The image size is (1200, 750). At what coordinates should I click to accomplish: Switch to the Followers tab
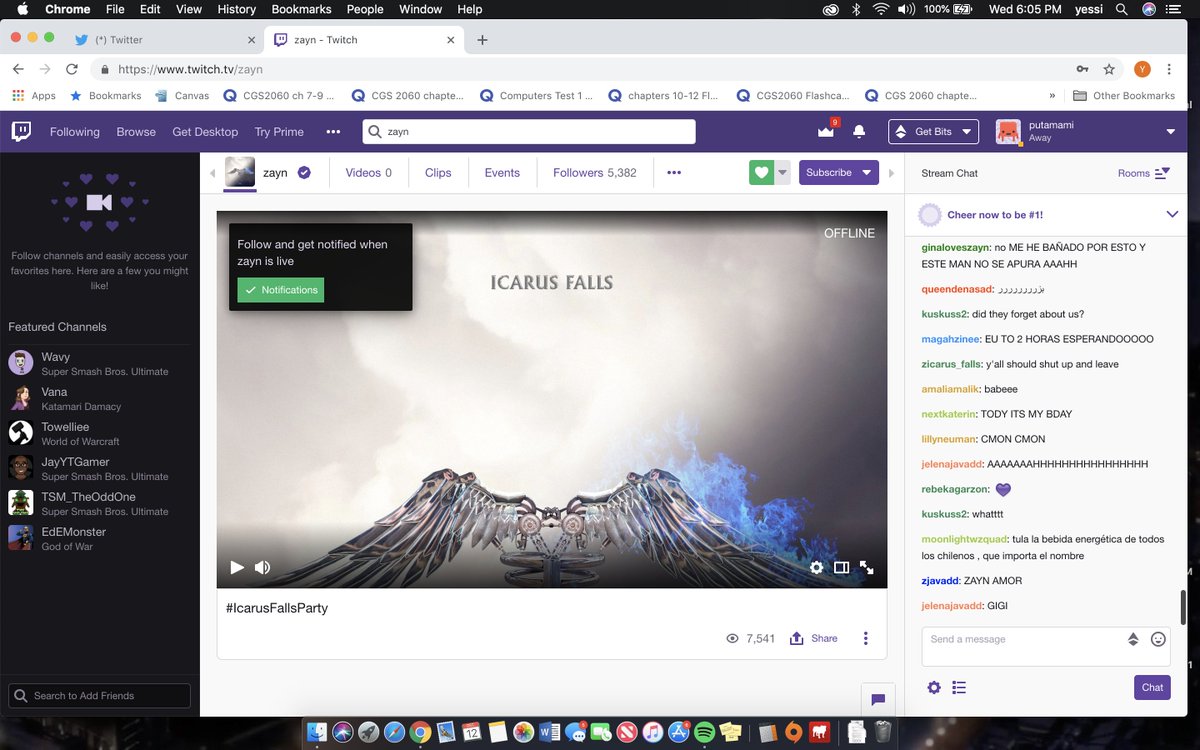[595, 172]
